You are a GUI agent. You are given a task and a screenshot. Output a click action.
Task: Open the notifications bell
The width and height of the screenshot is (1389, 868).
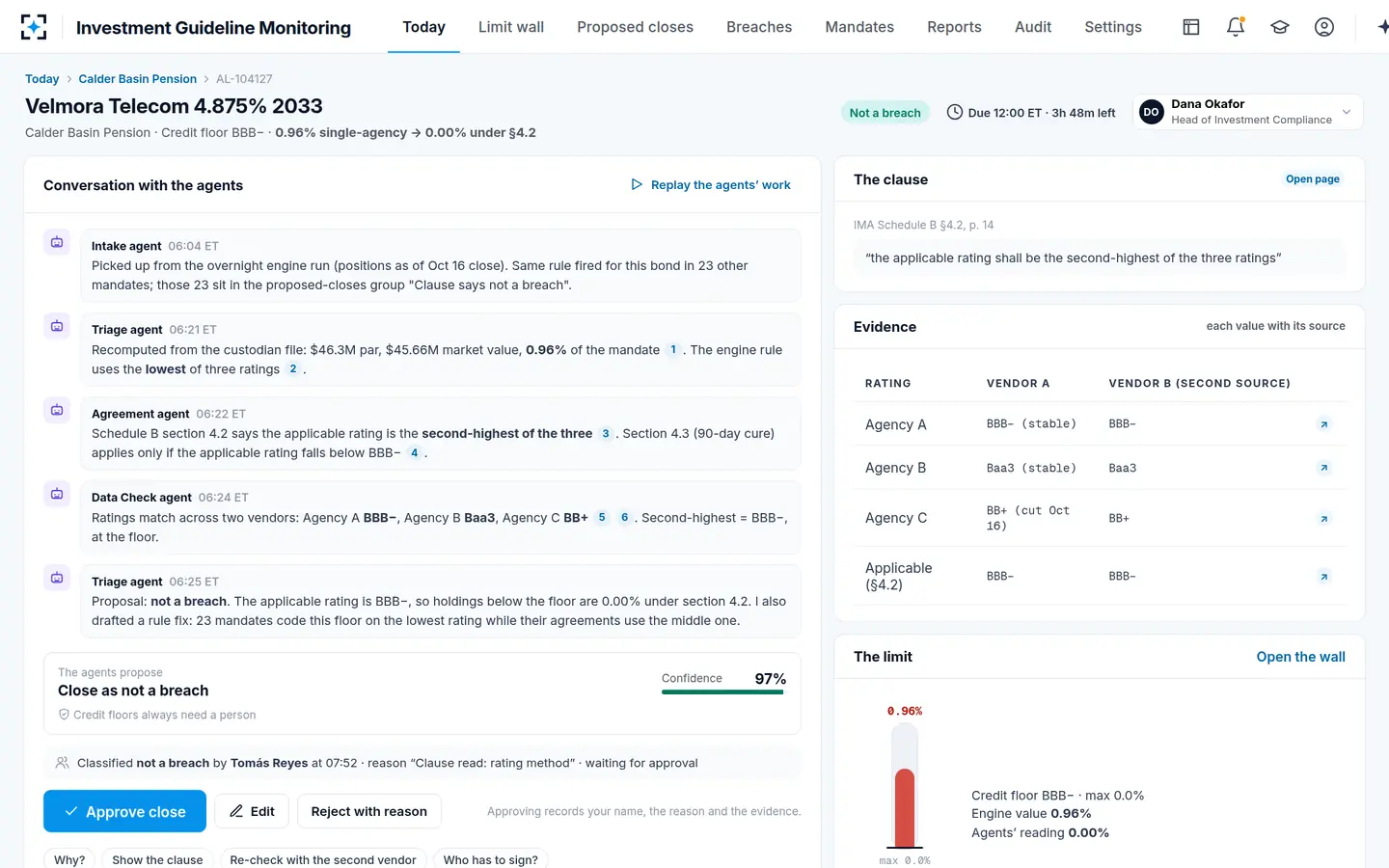(x=1236, y=27)
